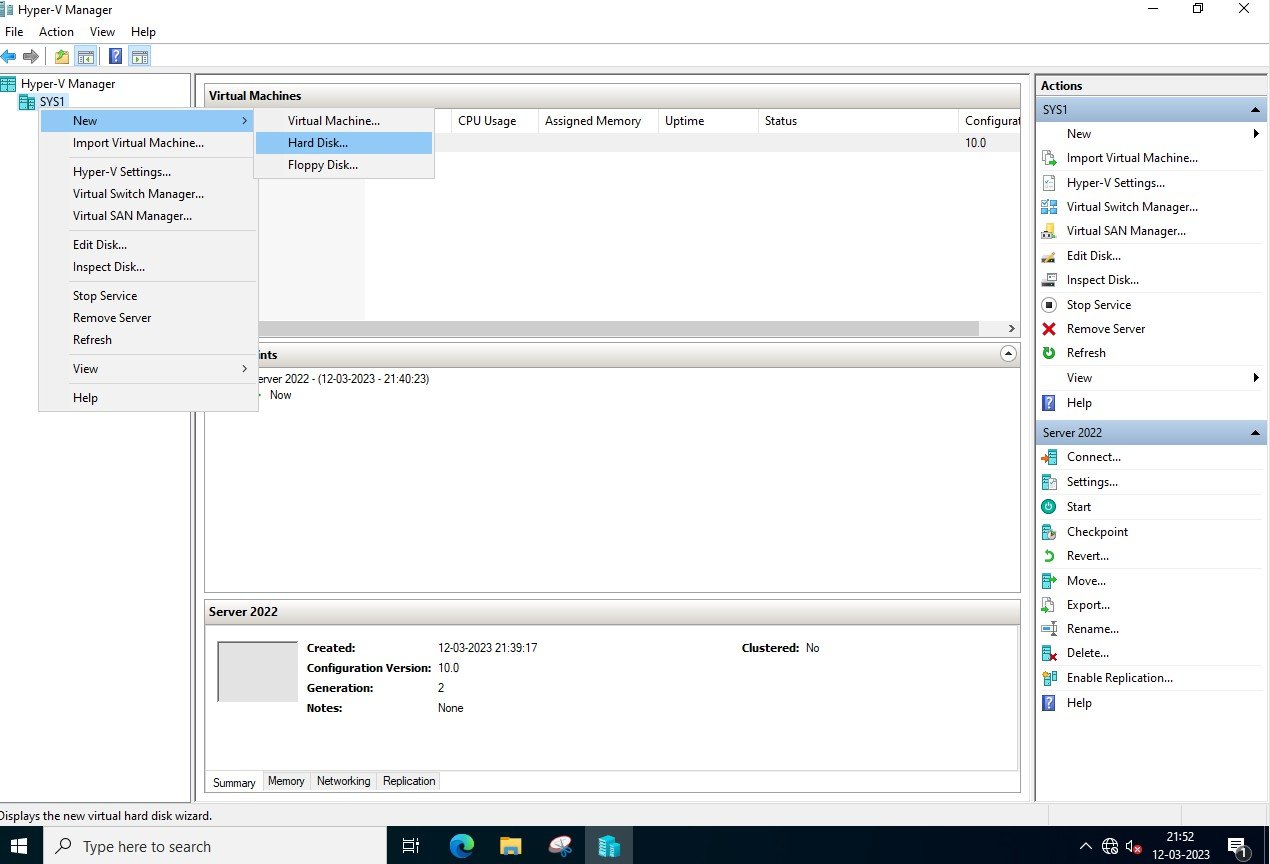Select Hyper-V Settings in the context menu

tap(148, 172)
